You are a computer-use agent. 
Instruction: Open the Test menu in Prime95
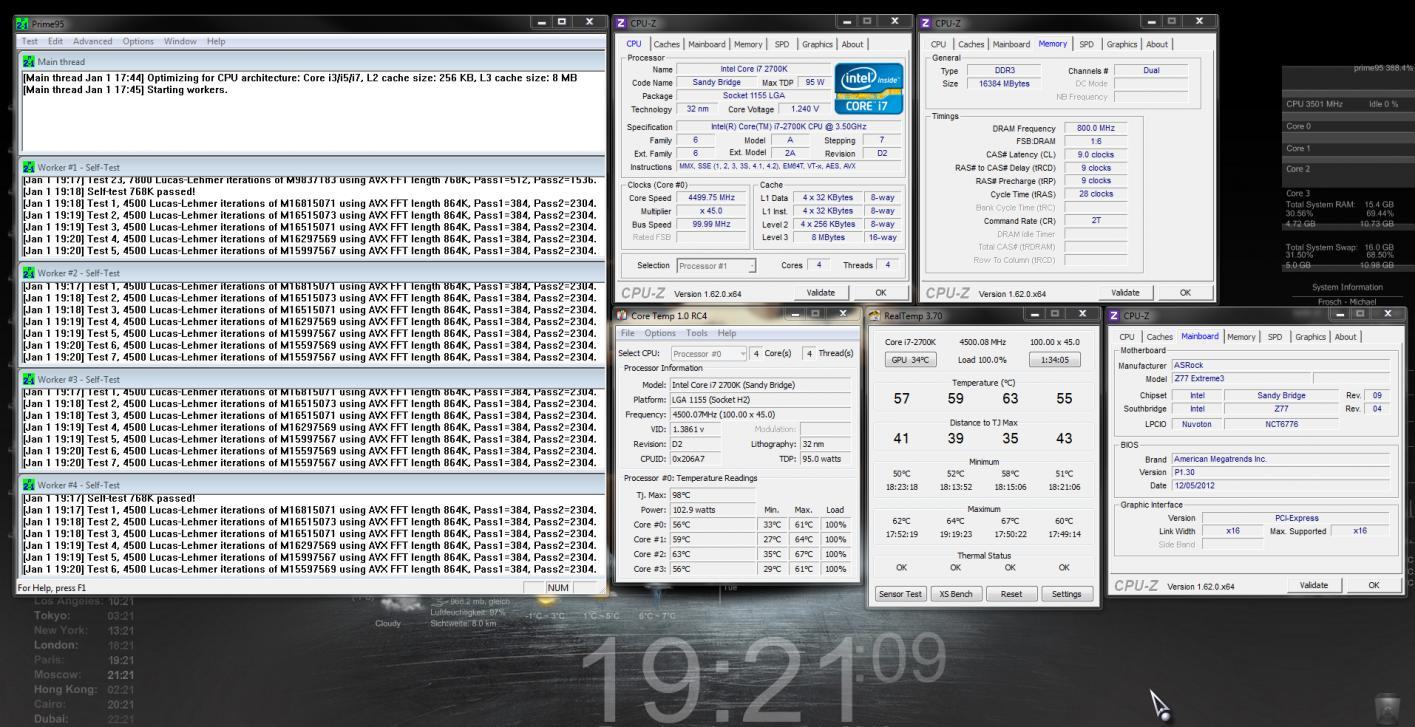click(x=30, y=41)
